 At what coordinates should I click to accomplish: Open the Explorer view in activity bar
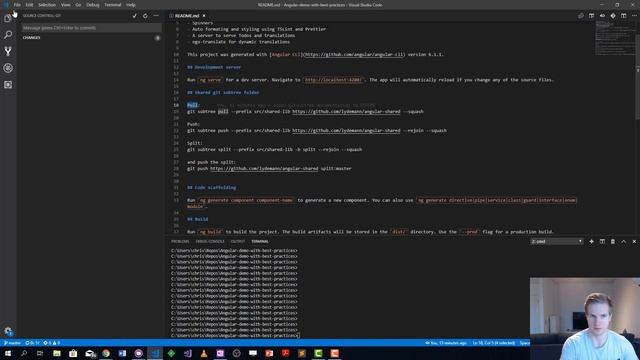pyautogui.click(x=8, y=18)
